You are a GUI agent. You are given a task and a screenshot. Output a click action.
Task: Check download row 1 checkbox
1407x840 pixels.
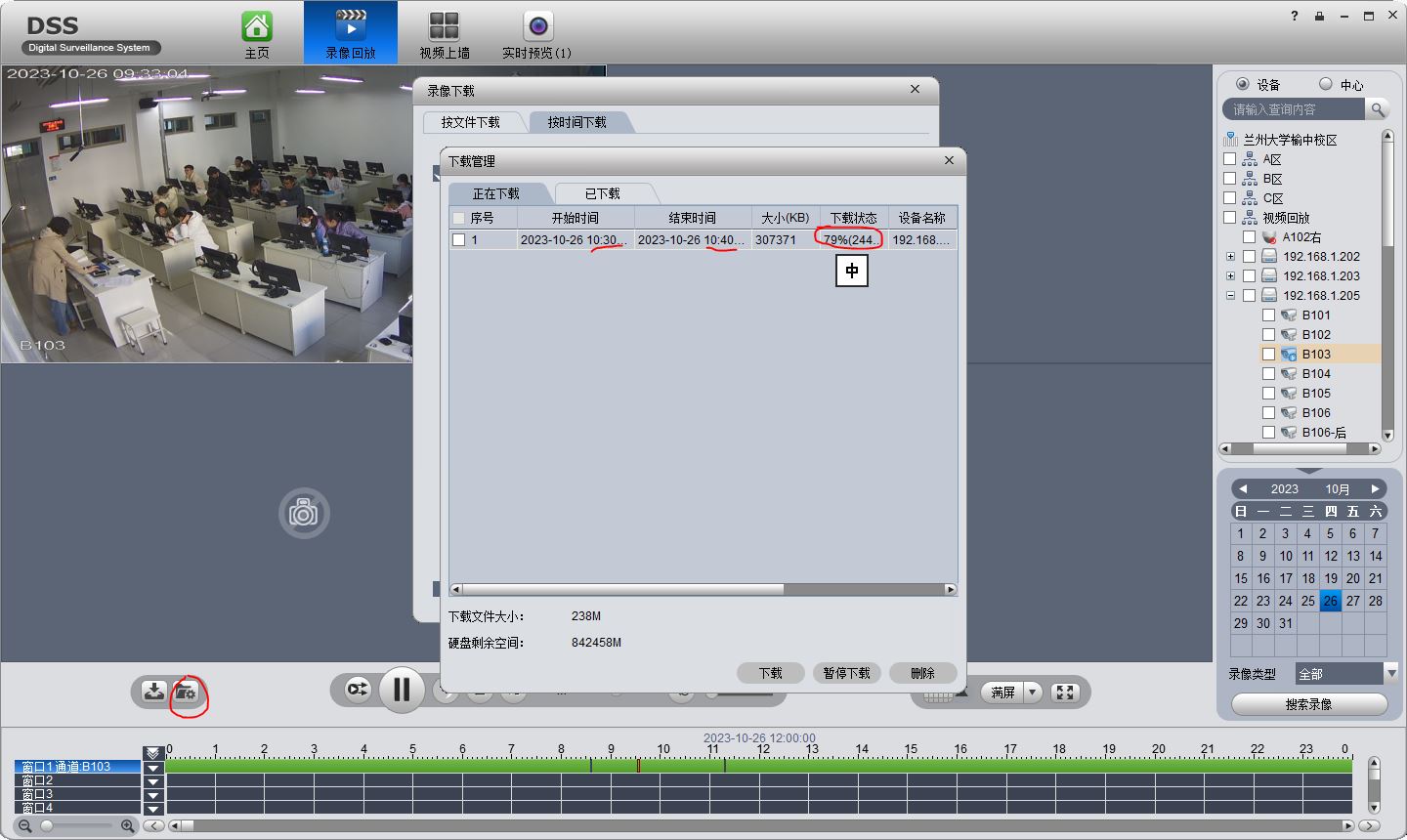(458, 239)
